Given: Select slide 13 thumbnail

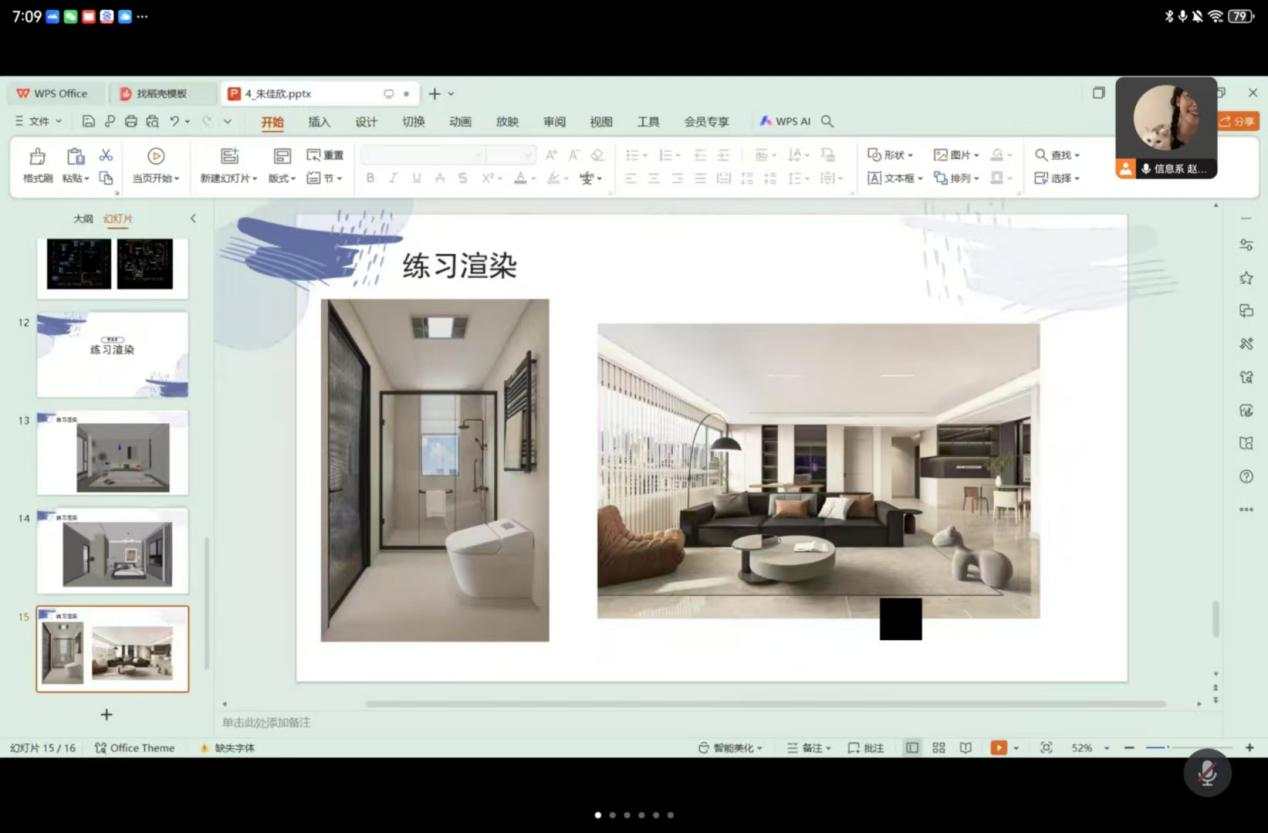Looking at the screenshot, I should (112, 453).
